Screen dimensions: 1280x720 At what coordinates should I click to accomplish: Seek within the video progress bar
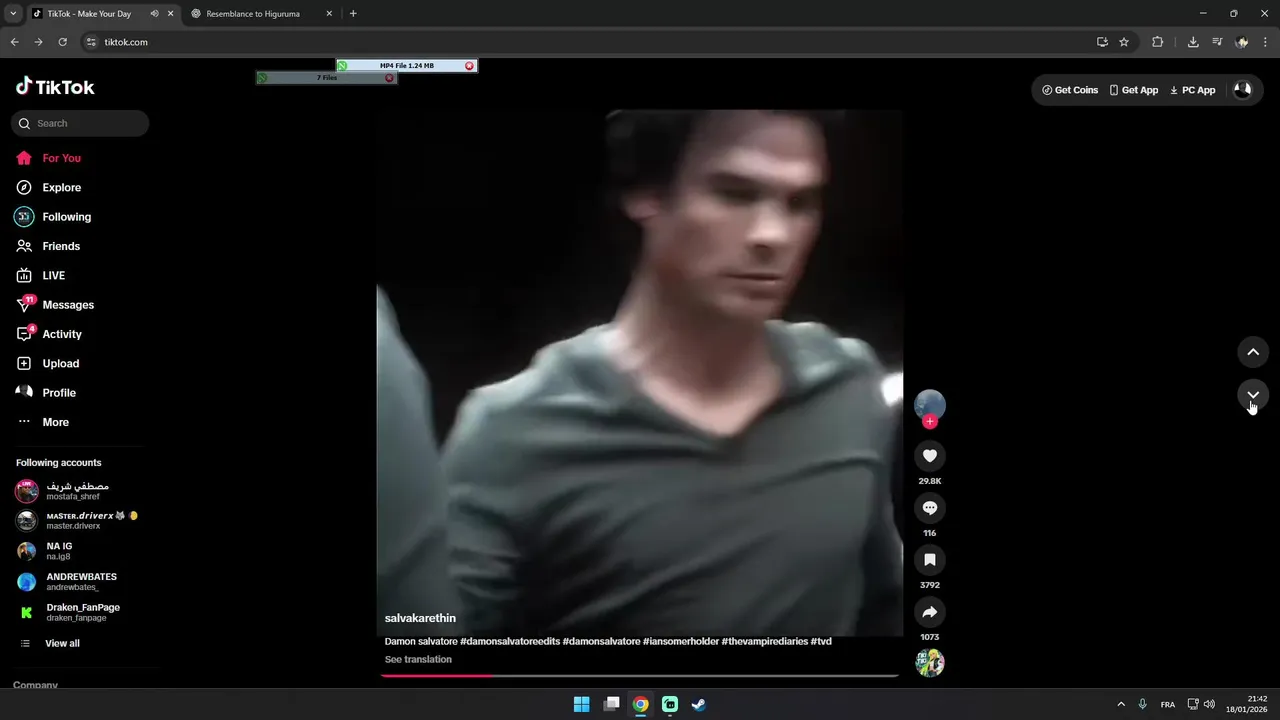(640, 675)
